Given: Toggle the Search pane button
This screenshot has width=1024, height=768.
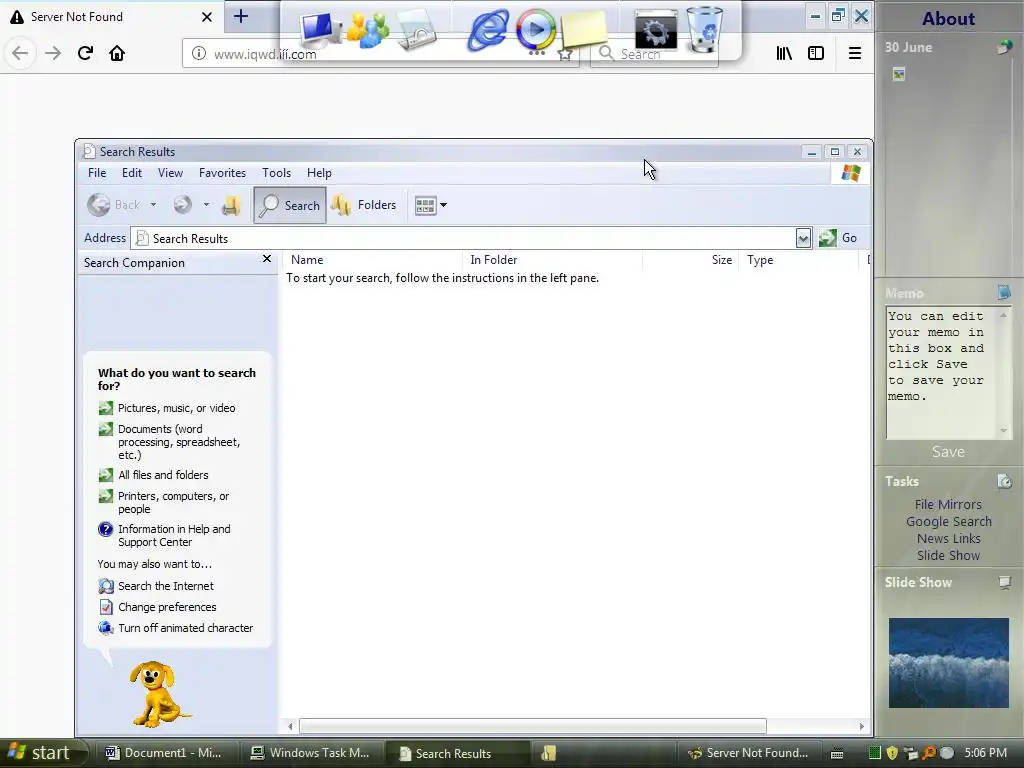Looking at the screenshot, I should (290, 205).
